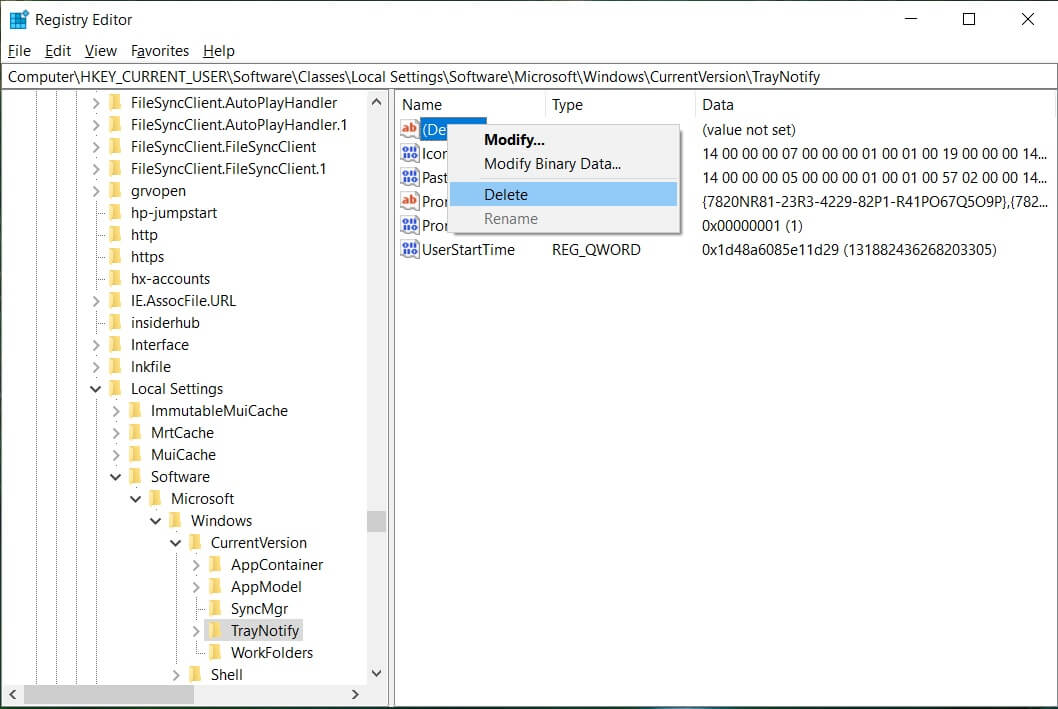This screenshot has width=1058, height=709.
Task: Click the binary data icon beside IconStreams
Action: [x=410, y=153]
